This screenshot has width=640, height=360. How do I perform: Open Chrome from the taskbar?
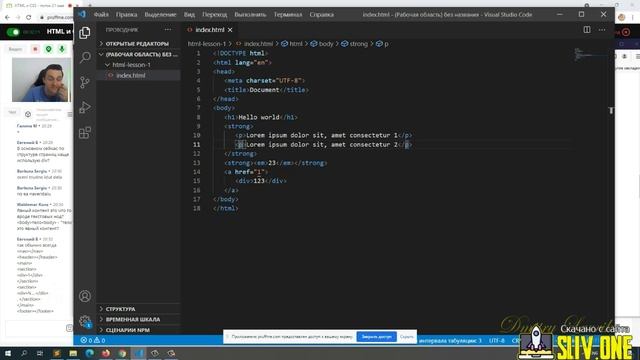122,353
